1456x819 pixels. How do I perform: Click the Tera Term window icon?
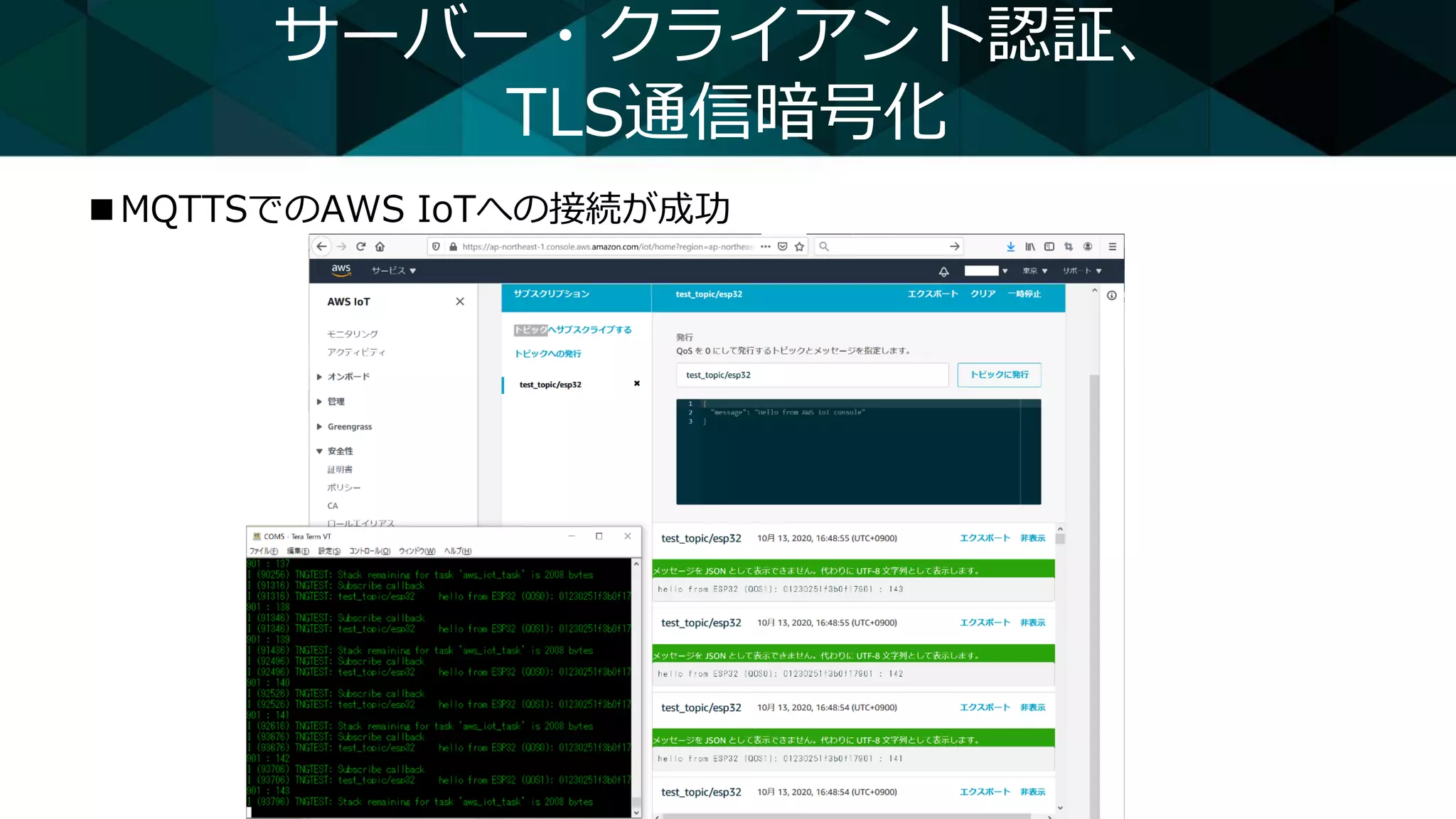tap(257, 537)
